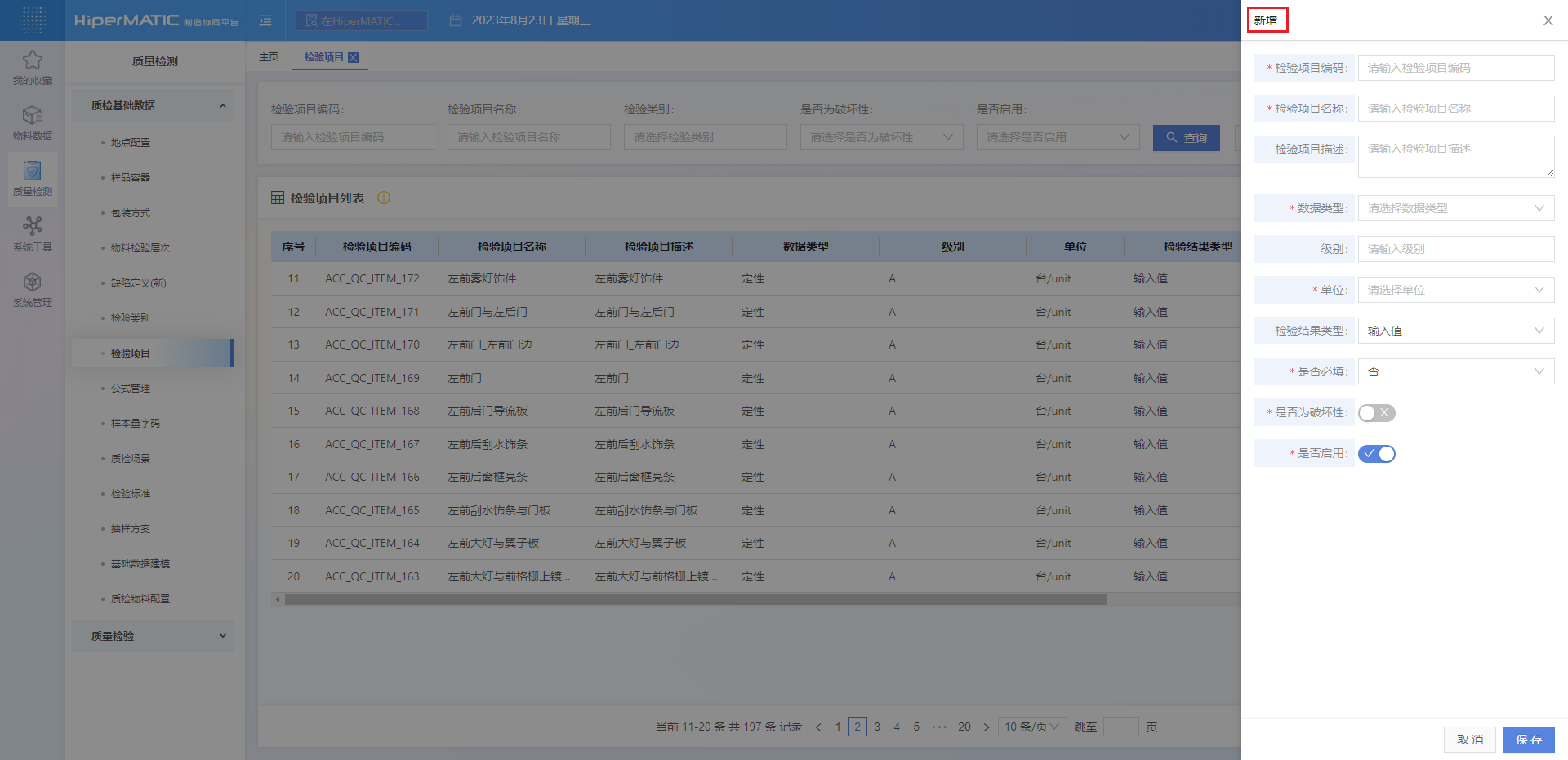1568x760 pixels.
Task: Collapse sidebar with menu fold icon
Action: pos(265,20)
